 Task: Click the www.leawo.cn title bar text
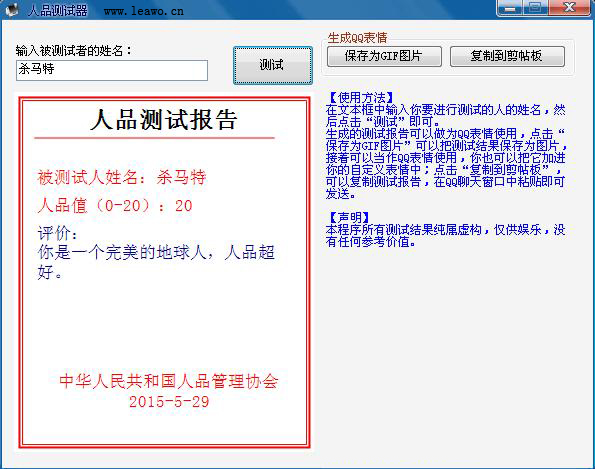(x=144, y=11)
